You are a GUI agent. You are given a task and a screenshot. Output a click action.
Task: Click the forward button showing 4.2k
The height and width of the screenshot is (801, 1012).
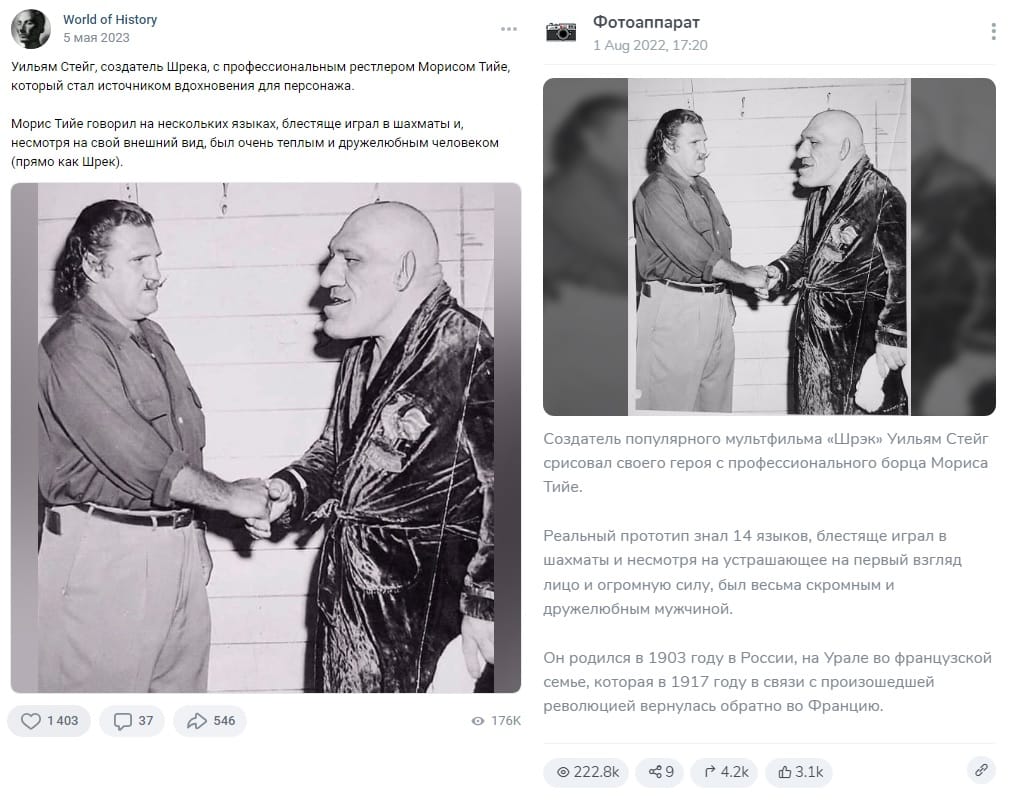click(x=725, y=772)
